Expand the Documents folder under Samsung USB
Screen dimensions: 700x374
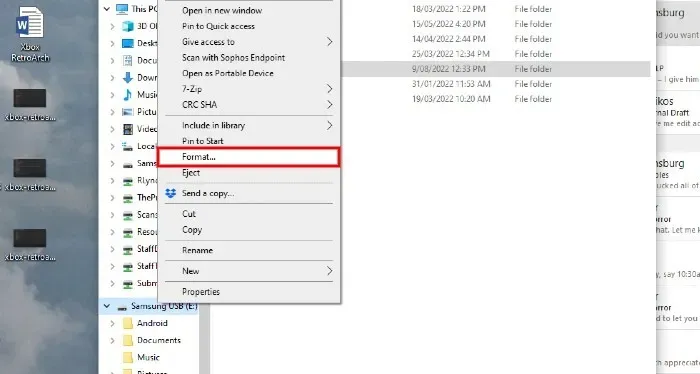pyautogui.click(x=112, y=340)
